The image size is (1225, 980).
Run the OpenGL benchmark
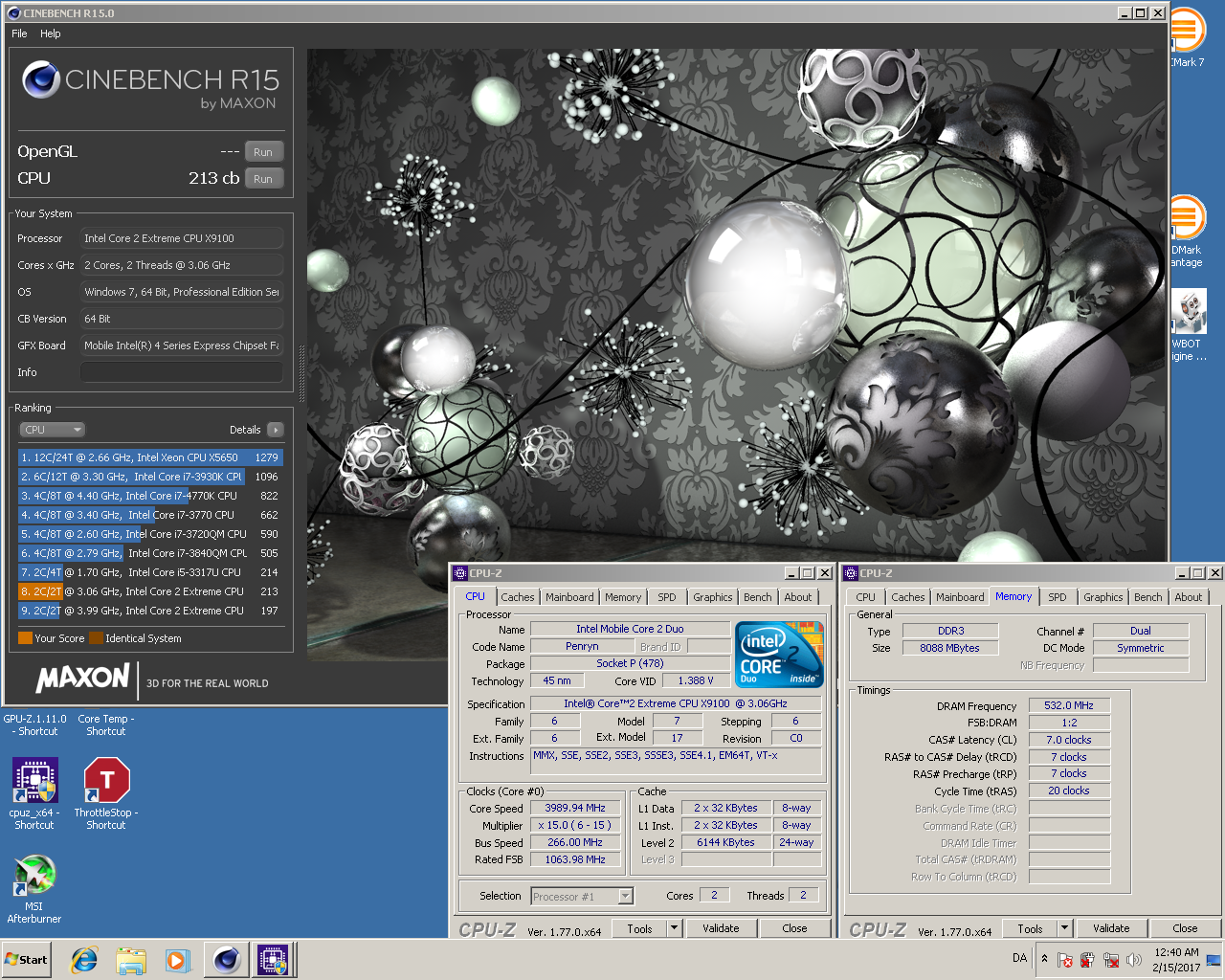click(263, 152)
